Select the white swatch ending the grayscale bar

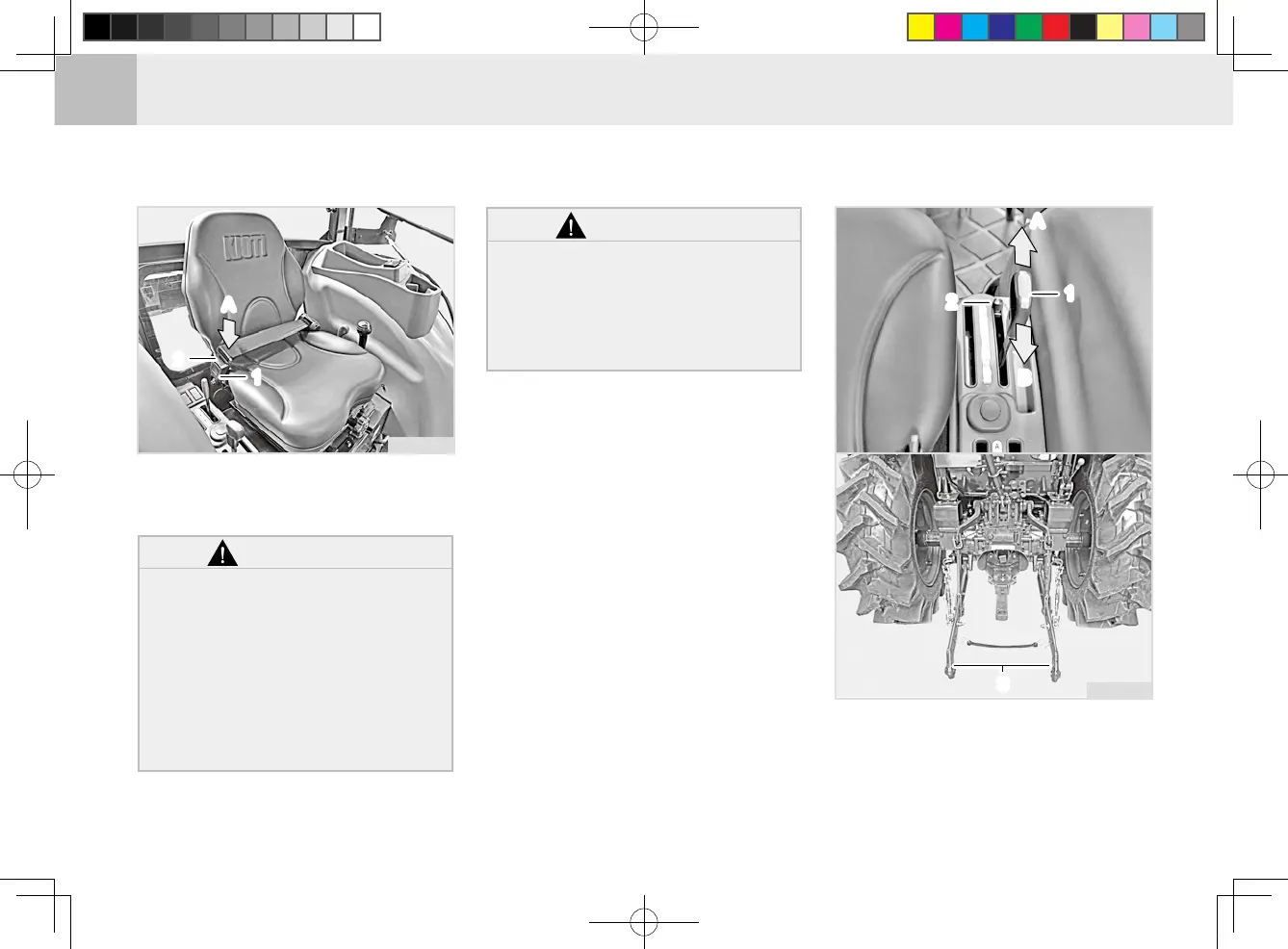click(x=367, y=27)
